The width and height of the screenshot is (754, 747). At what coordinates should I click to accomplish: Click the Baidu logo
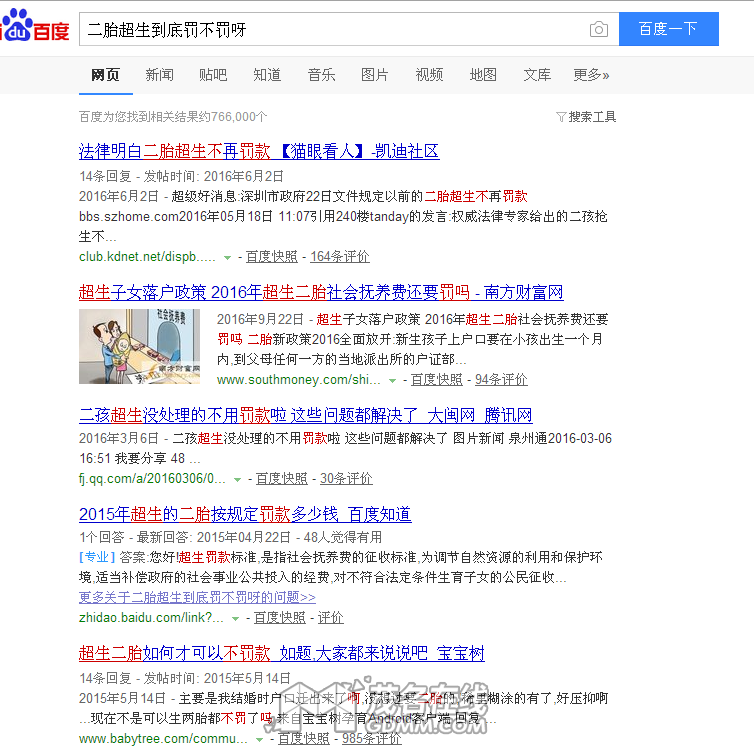[35, 26]
